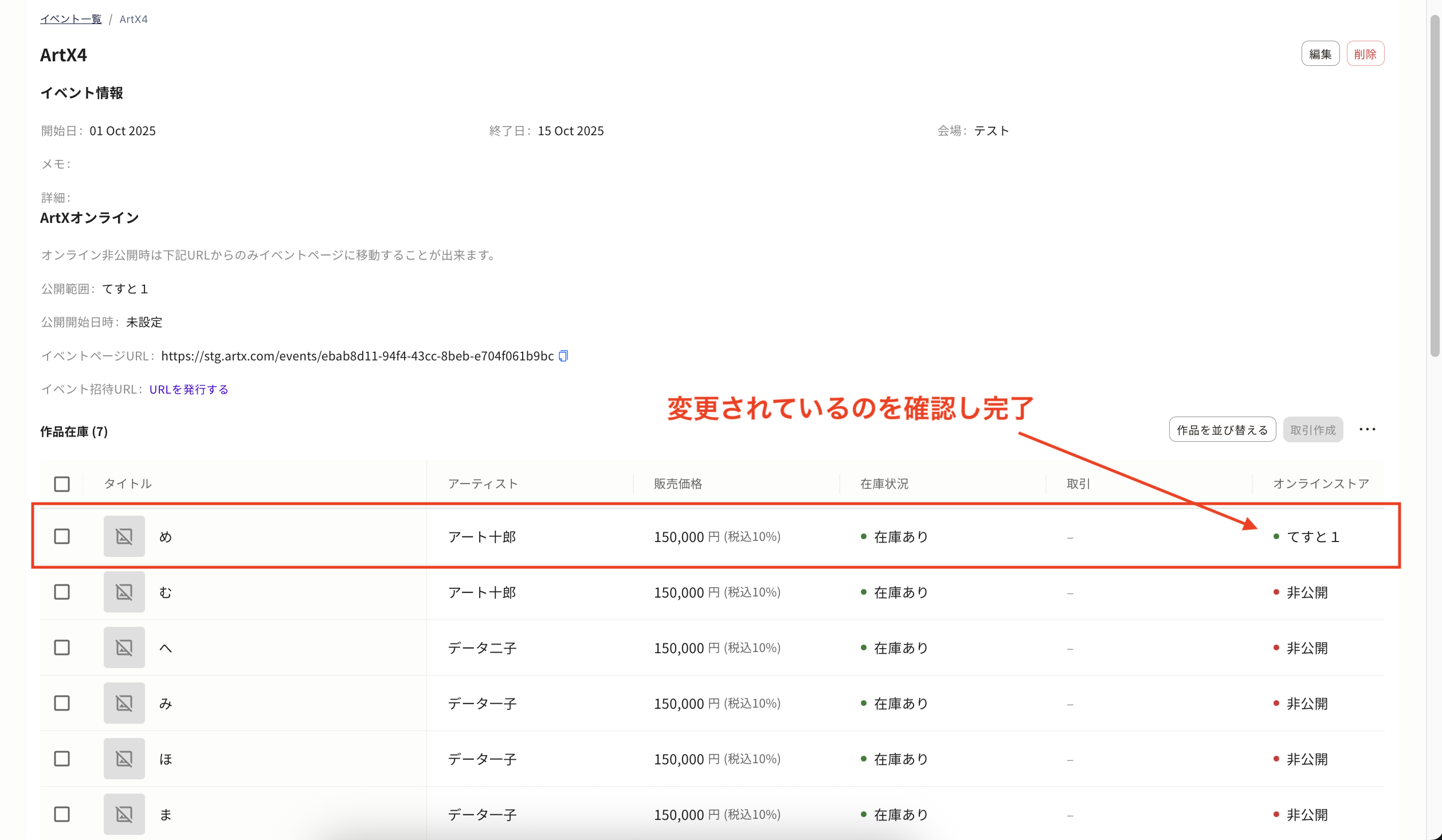The height and width of the screenshot is (840, 1442).
Task: Click the 編集 button
Action: point(1320,53)
